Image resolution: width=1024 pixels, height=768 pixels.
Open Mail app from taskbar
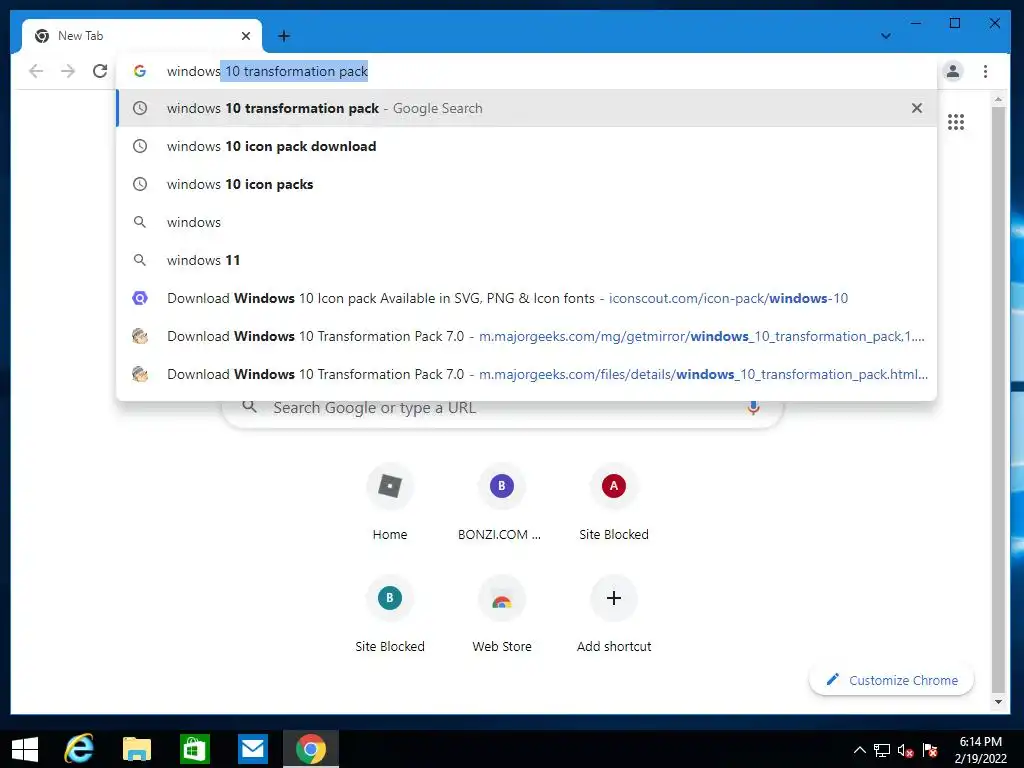click(x=252, y=749)
